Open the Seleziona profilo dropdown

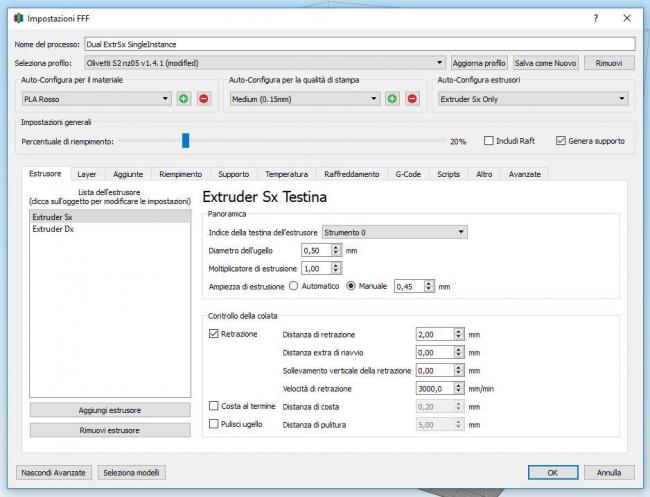[x=265, y=62]
